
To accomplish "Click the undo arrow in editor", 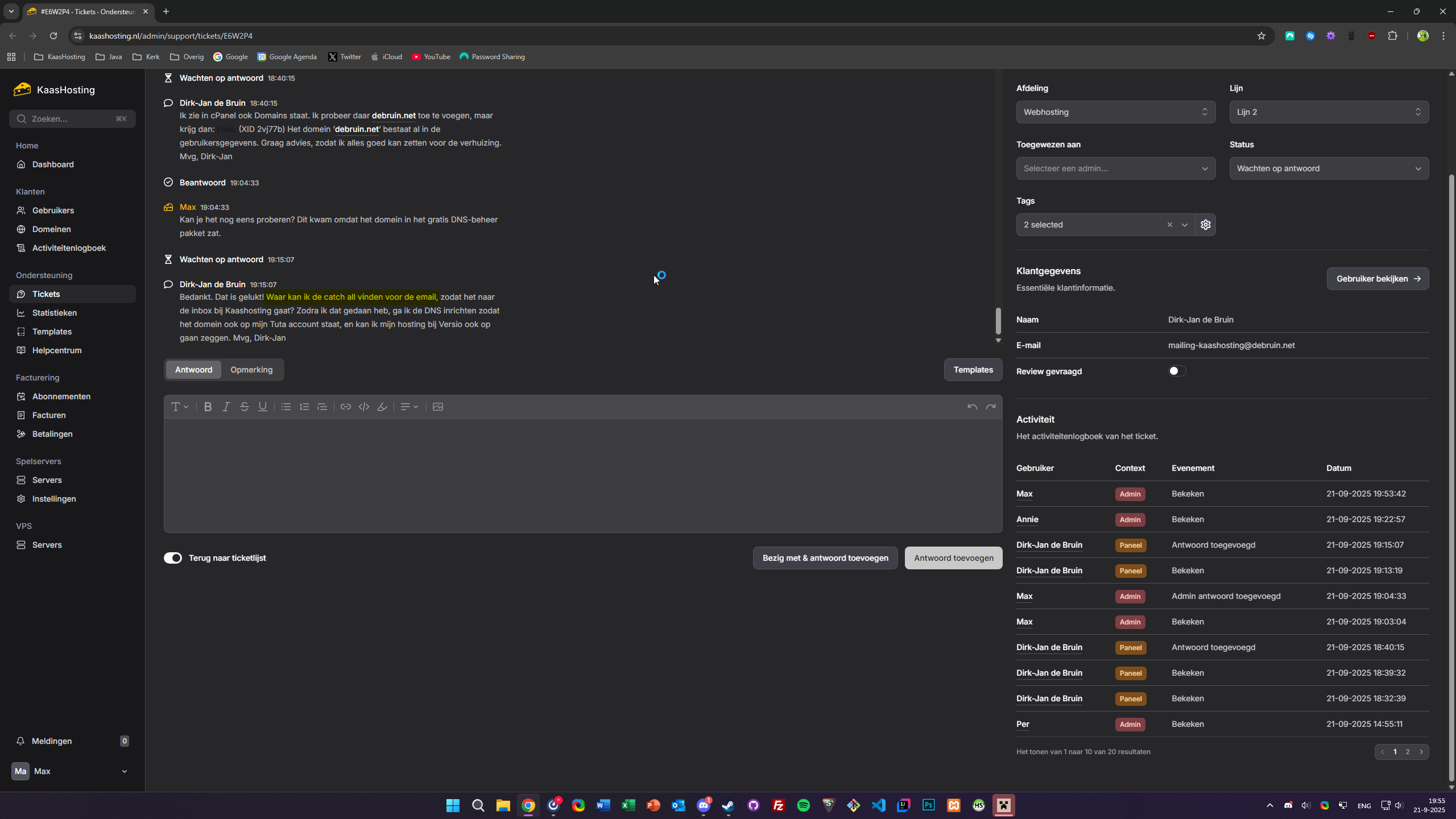I will pos(972,407).
